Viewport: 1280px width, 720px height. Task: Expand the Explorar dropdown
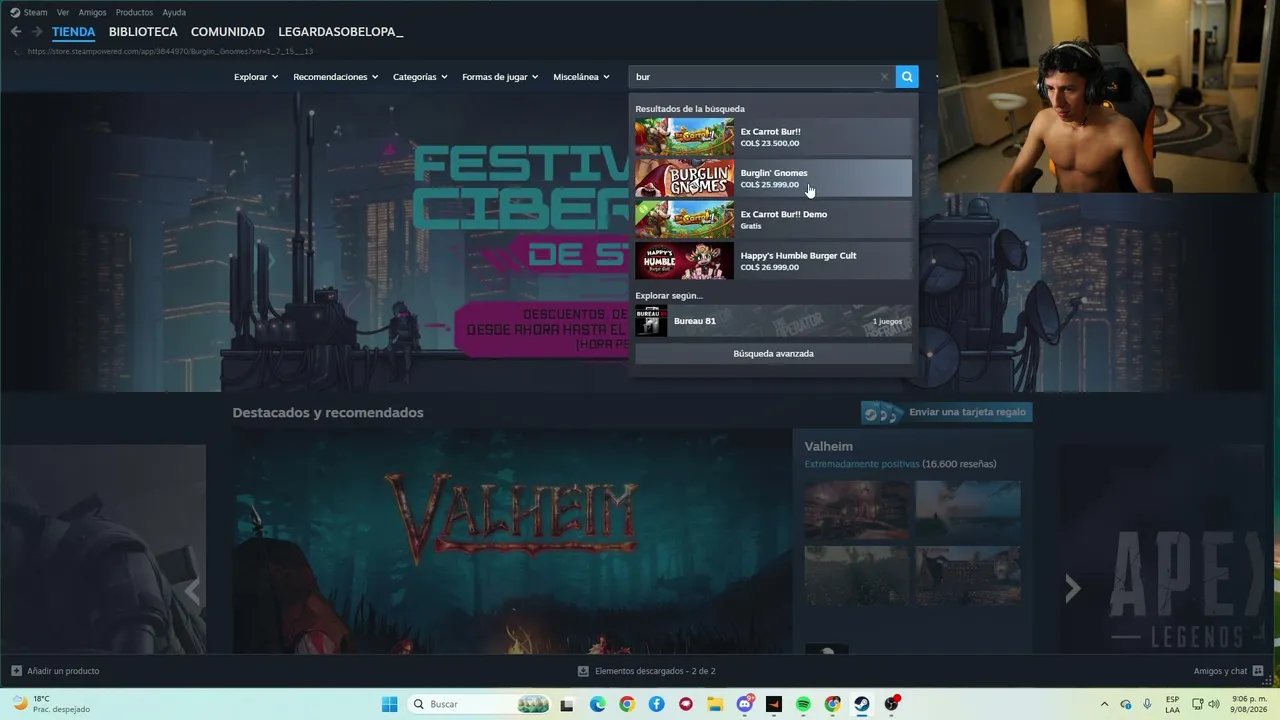coord(256,77)
